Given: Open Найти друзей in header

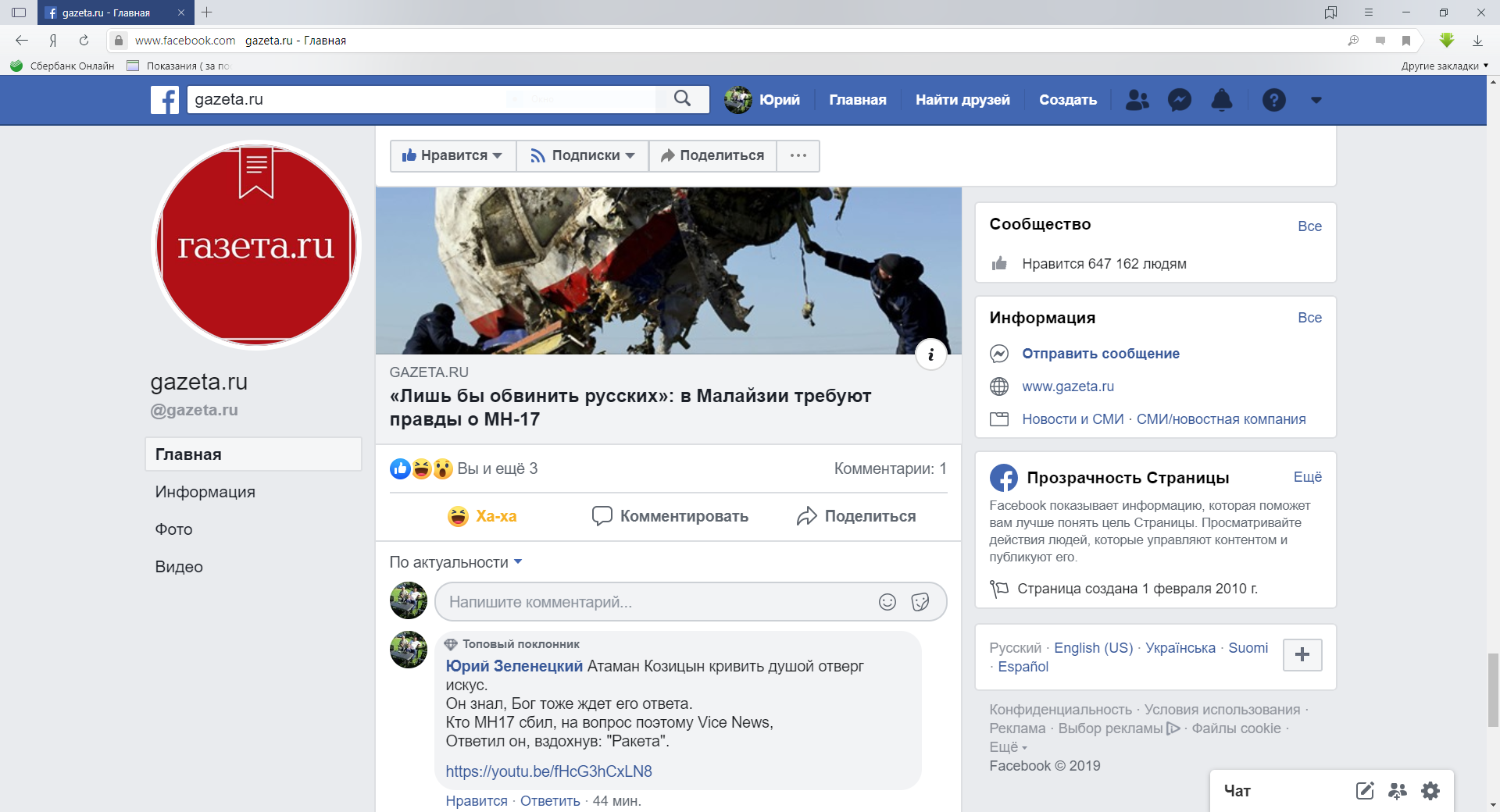Looking at the screenshot, I should tap(962, 100).
